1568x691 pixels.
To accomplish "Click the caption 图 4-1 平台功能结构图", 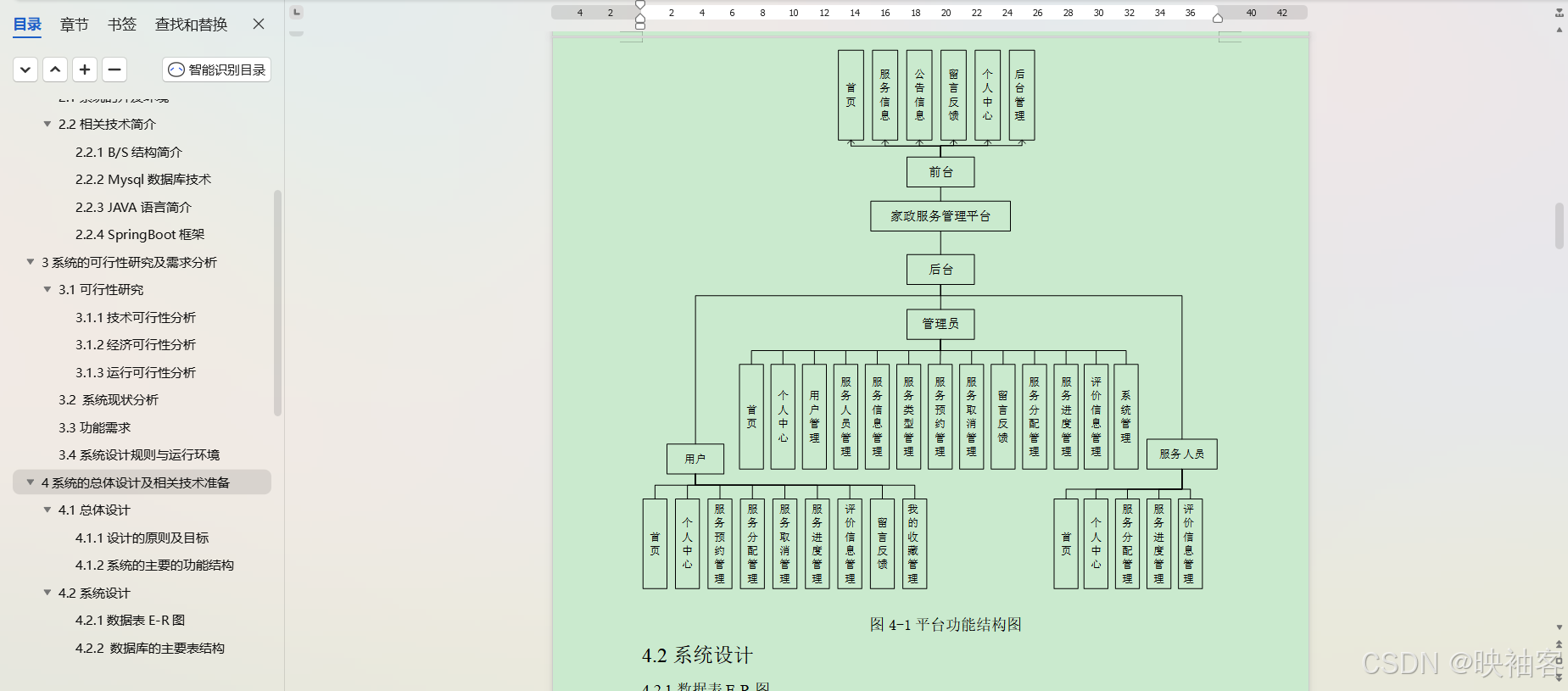I will point(946,625).
